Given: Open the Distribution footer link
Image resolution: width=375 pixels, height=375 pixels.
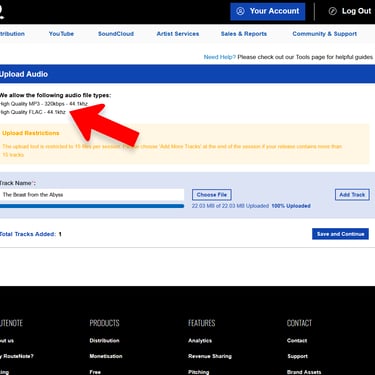Looking at the screenshot, I should click(x=104, y=341).
